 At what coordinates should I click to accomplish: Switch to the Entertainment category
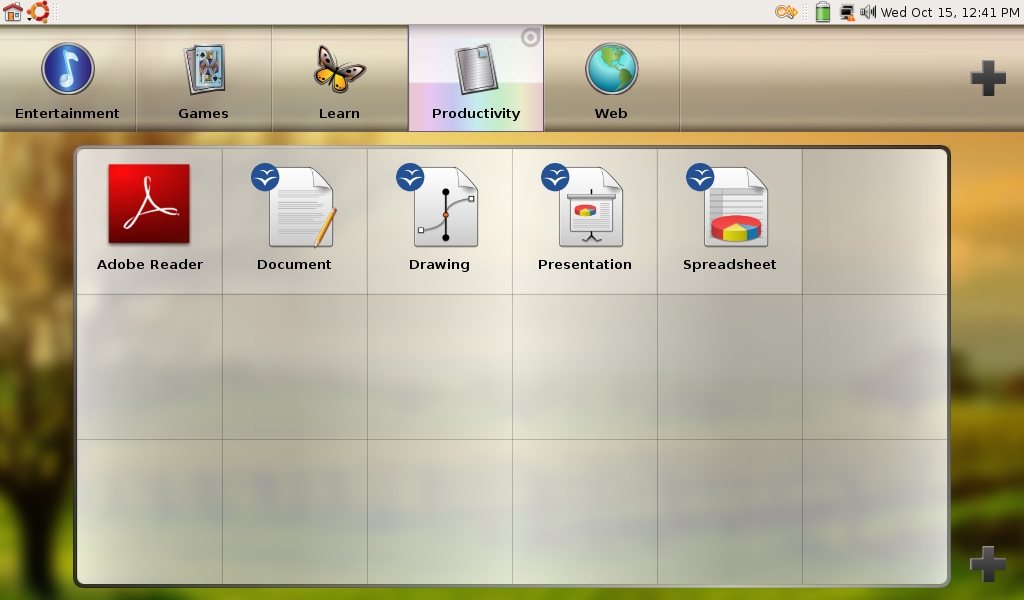coord(67,80)
